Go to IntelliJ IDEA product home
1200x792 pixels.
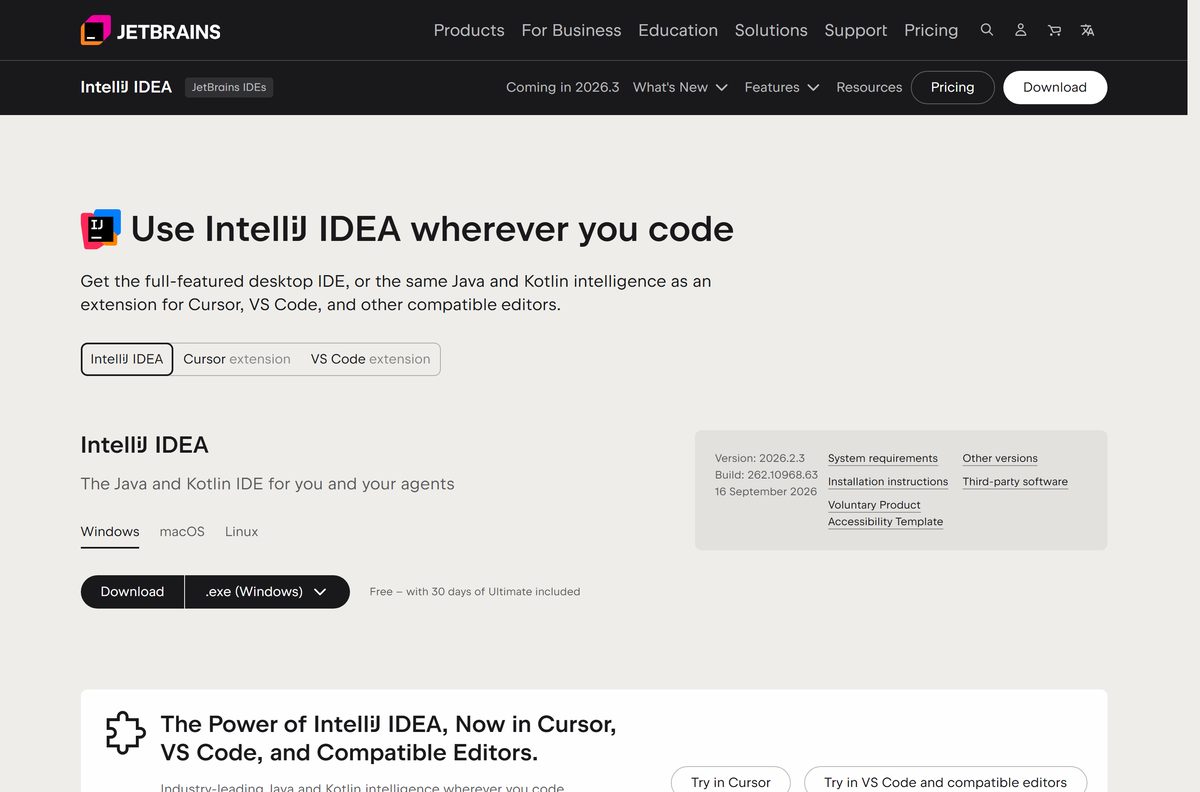coord(126,87)
